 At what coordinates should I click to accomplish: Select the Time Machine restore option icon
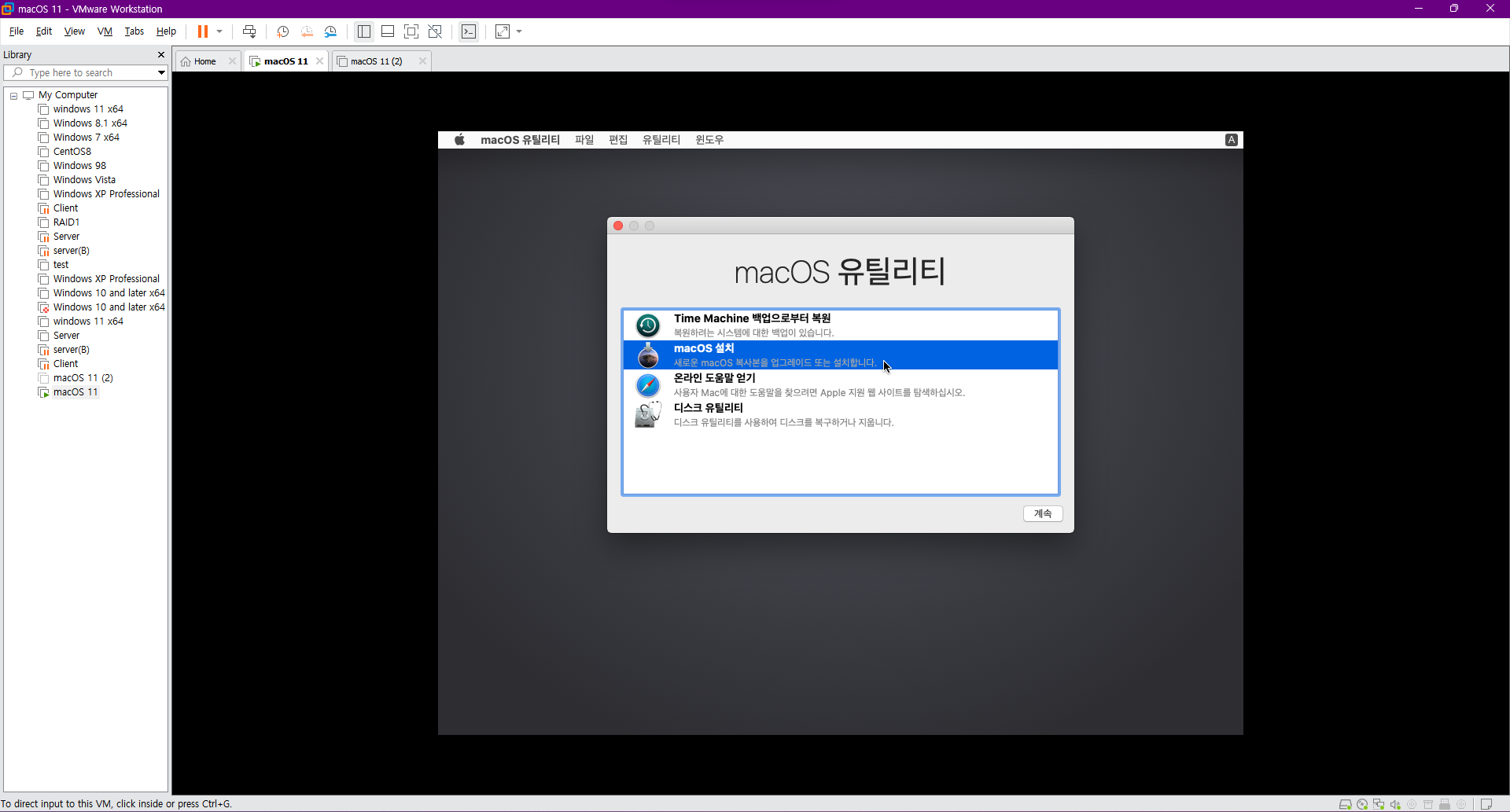pos(648,325)
